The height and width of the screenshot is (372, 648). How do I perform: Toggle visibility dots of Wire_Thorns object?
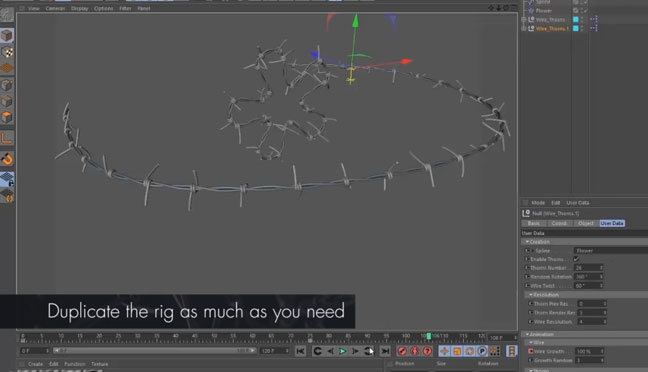pos(582,19)
